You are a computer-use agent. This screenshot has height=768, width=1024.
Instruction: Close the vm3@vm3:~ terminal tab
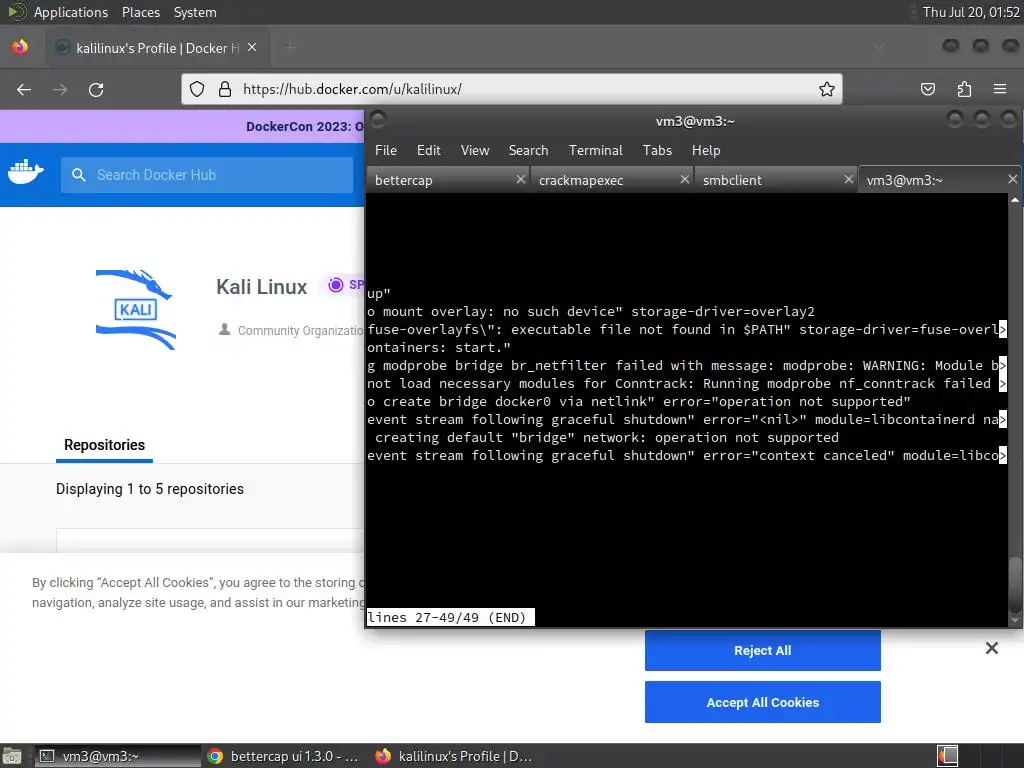point(1012,180)
